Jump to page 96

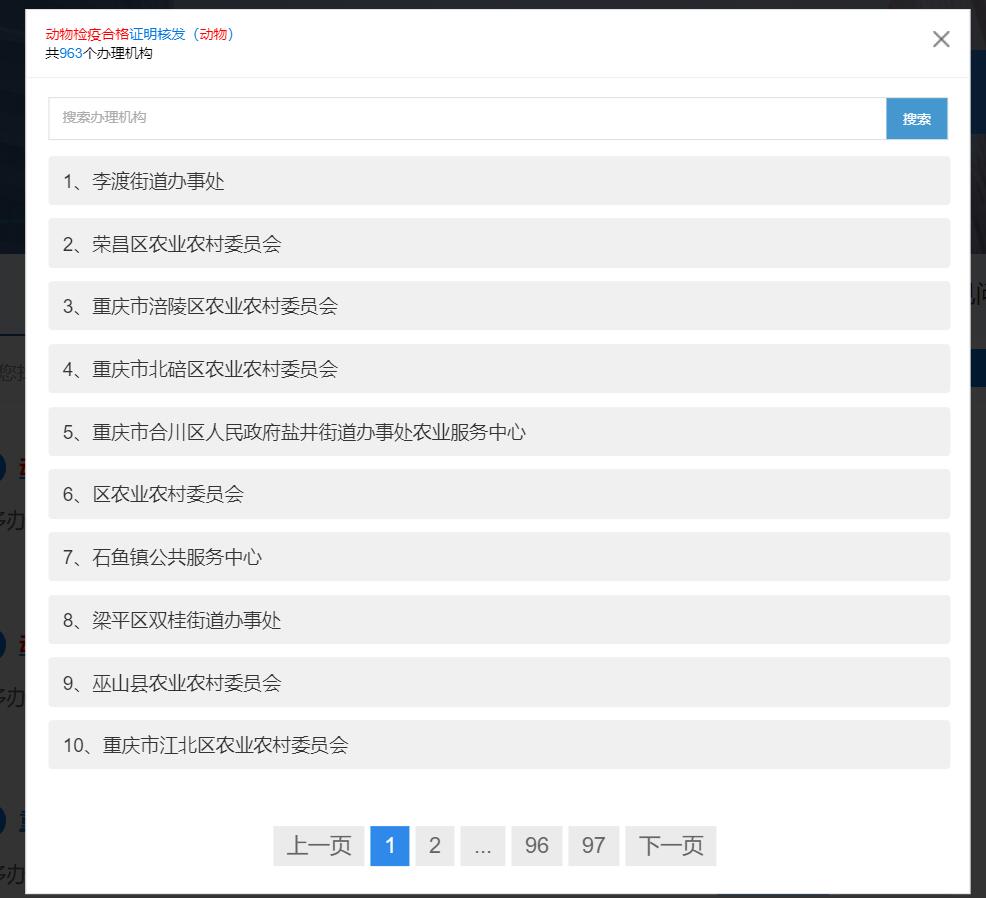[x=536, y=845]
